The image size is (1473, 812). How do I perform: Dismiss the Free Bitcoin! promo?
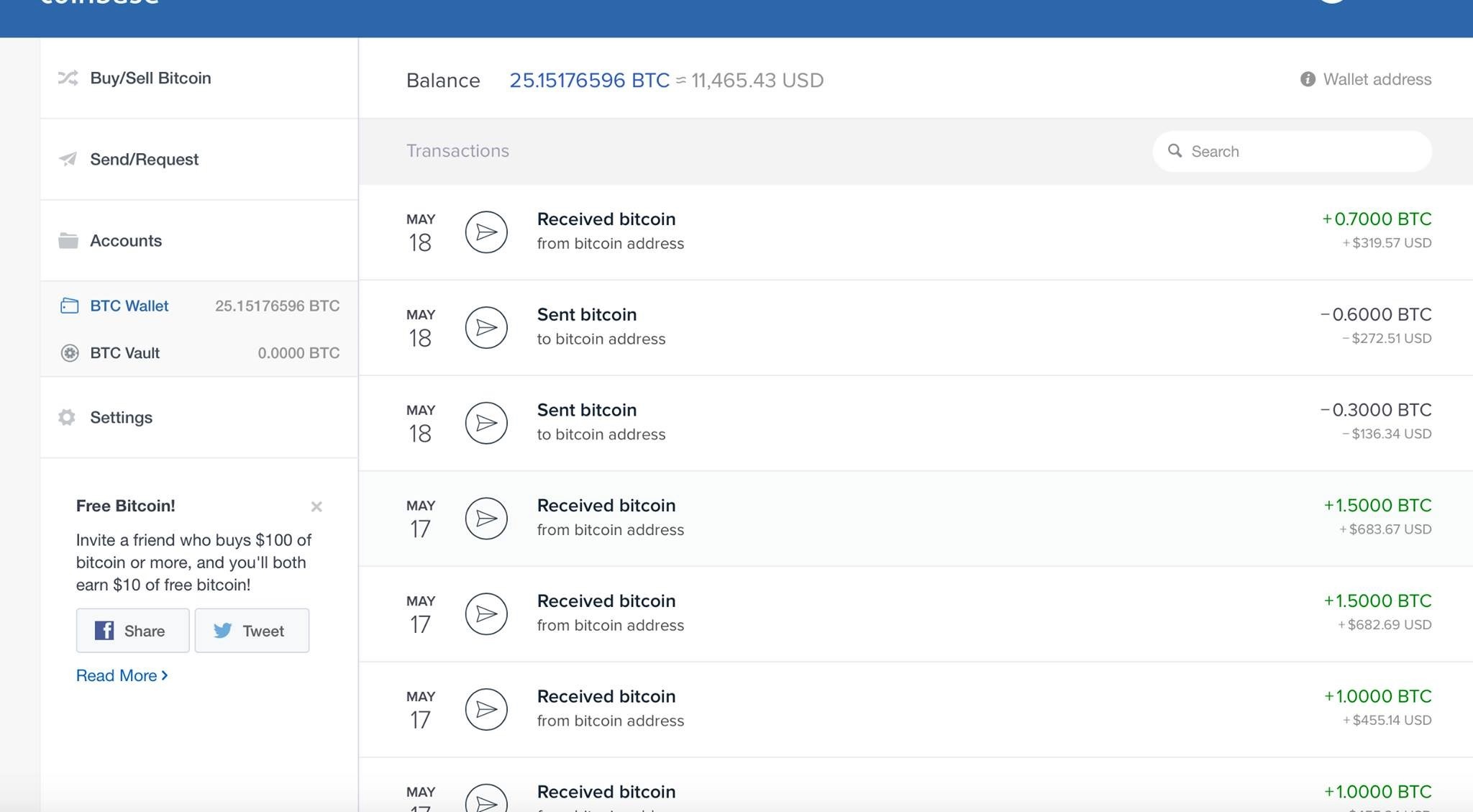pyautogui.click(x=316, y=506)
